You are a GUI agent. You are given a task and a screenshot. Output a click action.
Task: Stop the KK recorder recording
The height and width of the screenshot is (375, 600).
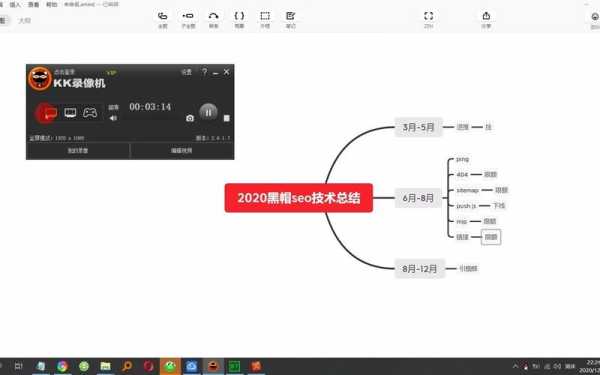click(227, 118)
